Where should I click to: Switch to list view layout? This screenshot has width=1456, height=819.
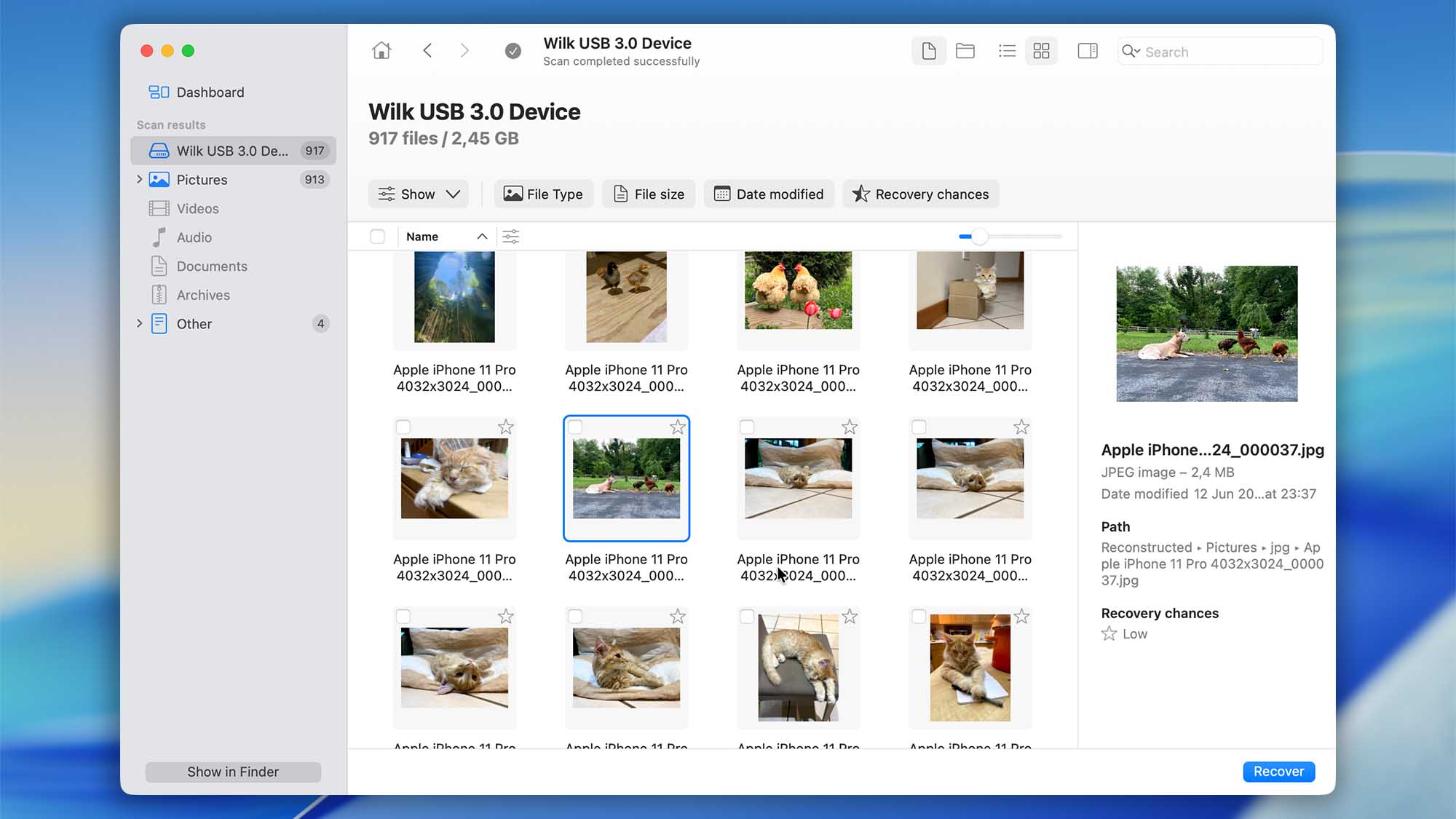point(1007,51)
